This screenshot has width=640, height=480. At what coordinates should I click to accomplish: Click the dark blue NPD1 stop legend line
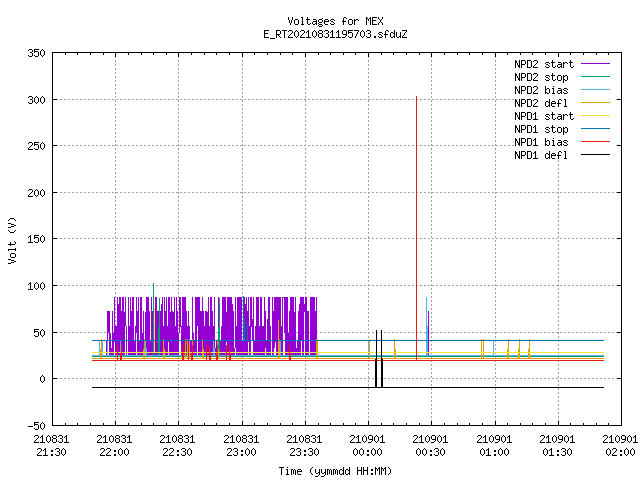point(596,129)
